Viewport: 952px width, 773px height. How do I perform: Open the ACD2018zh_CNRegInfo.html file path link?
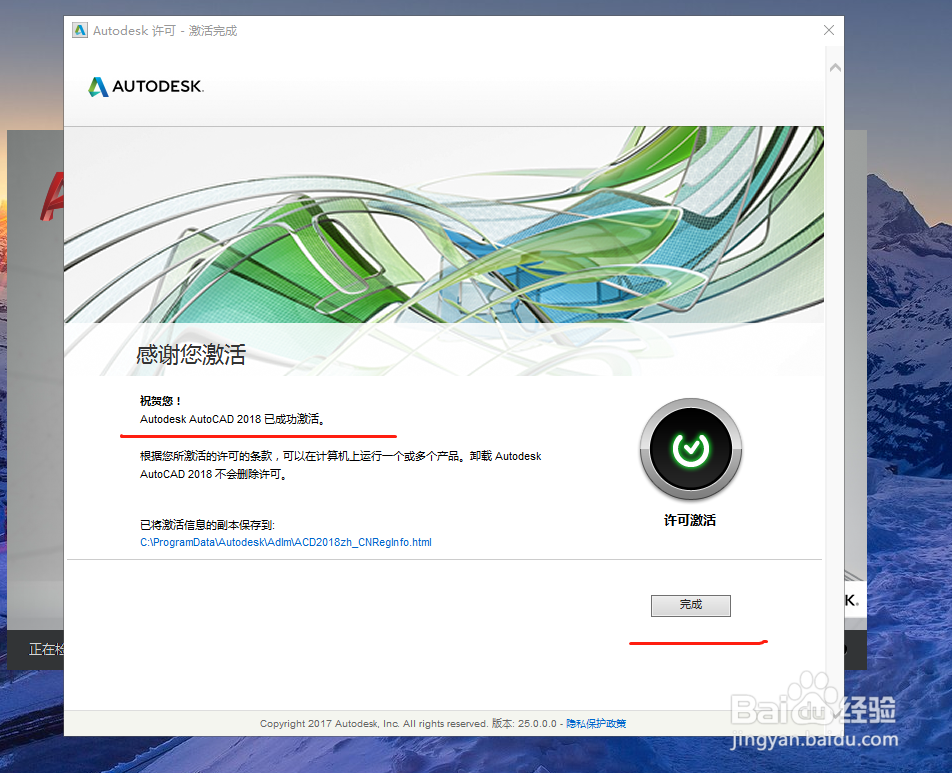(285, 542)
